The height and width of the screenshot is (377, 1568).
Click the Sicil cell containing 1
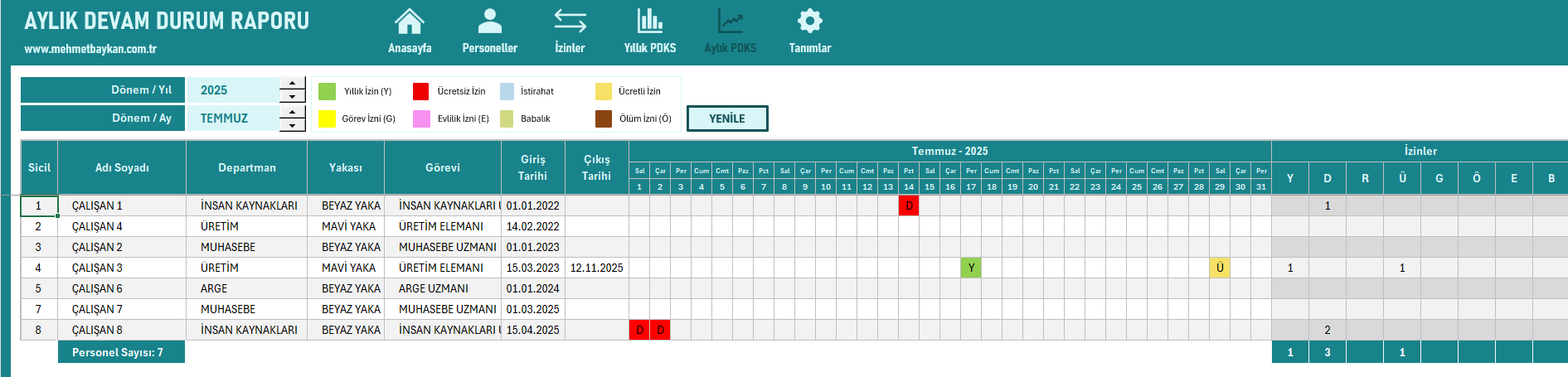pos(39,205)
